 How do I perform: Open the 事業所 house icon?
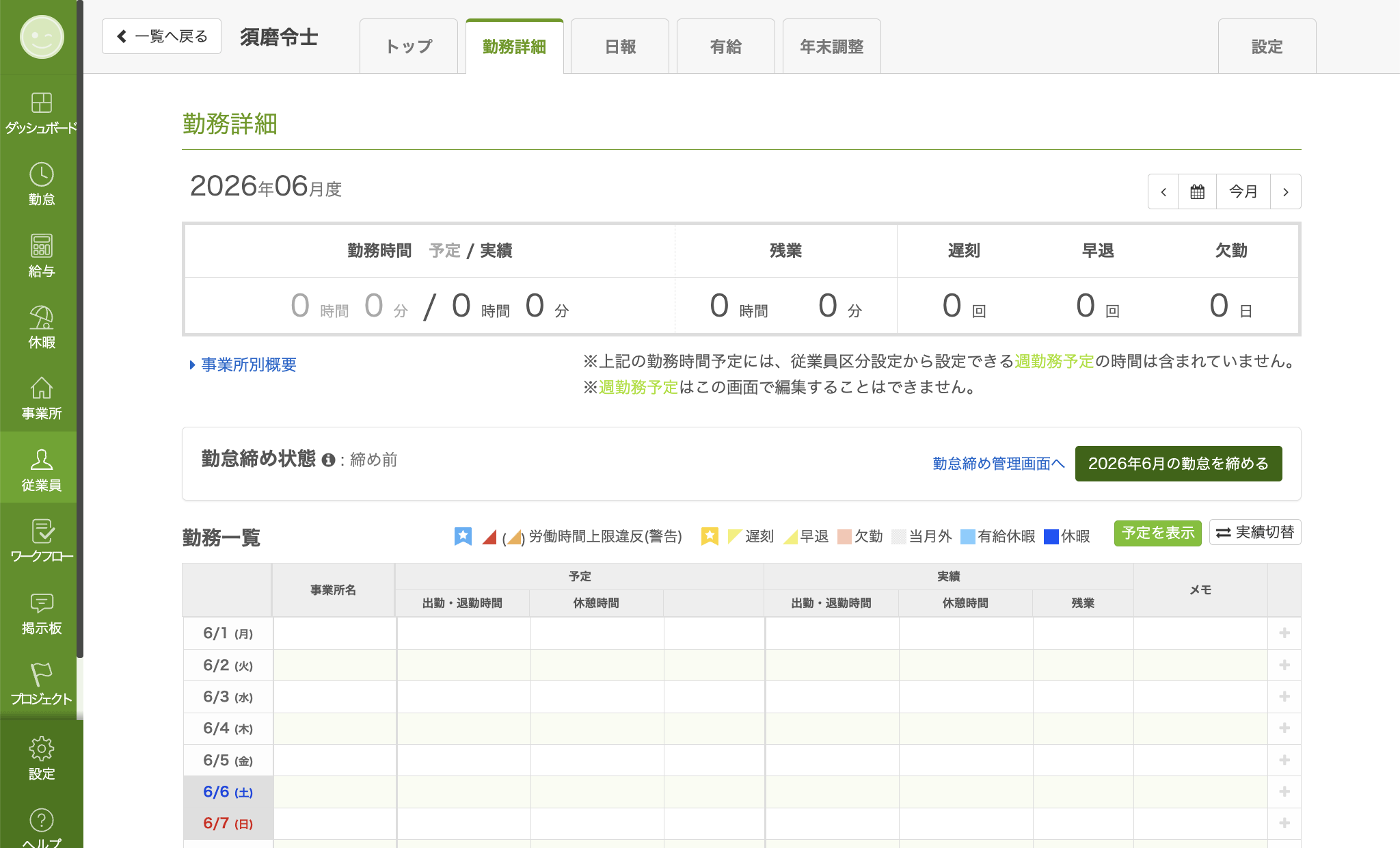click(41, 388)
